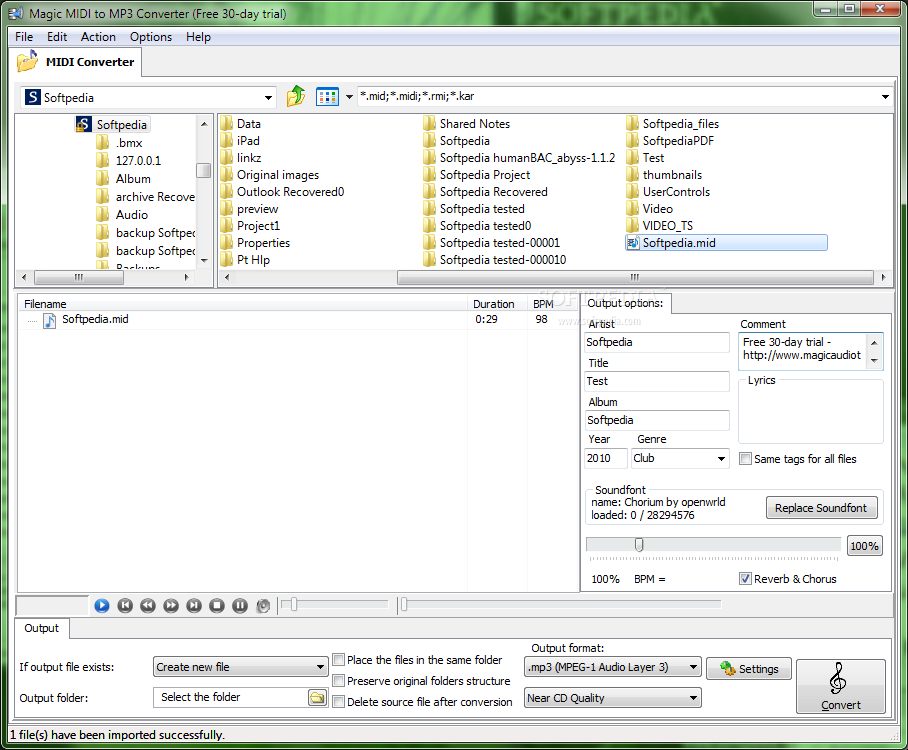Click the speaker volume icon
The width and height of the screenshot is (908, 750).
pos(263,606)
